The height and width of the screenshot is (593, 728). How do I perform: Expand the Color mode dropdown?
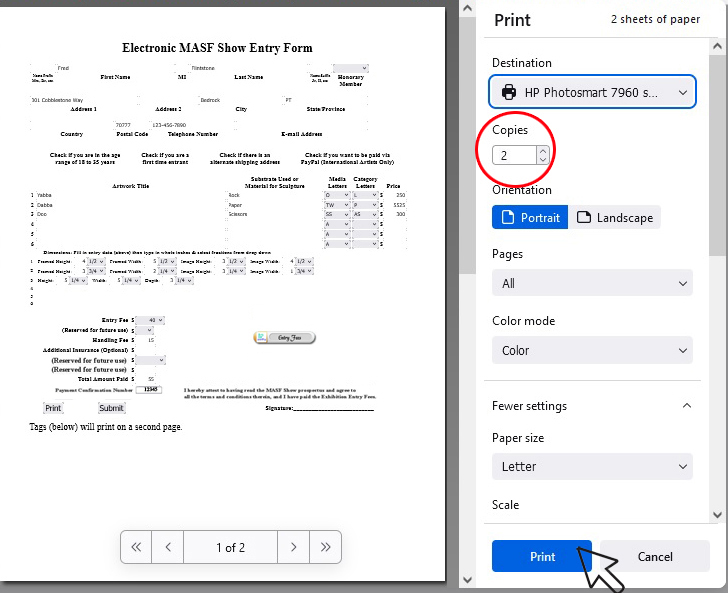pyautogui.click(x=592, y=350)
